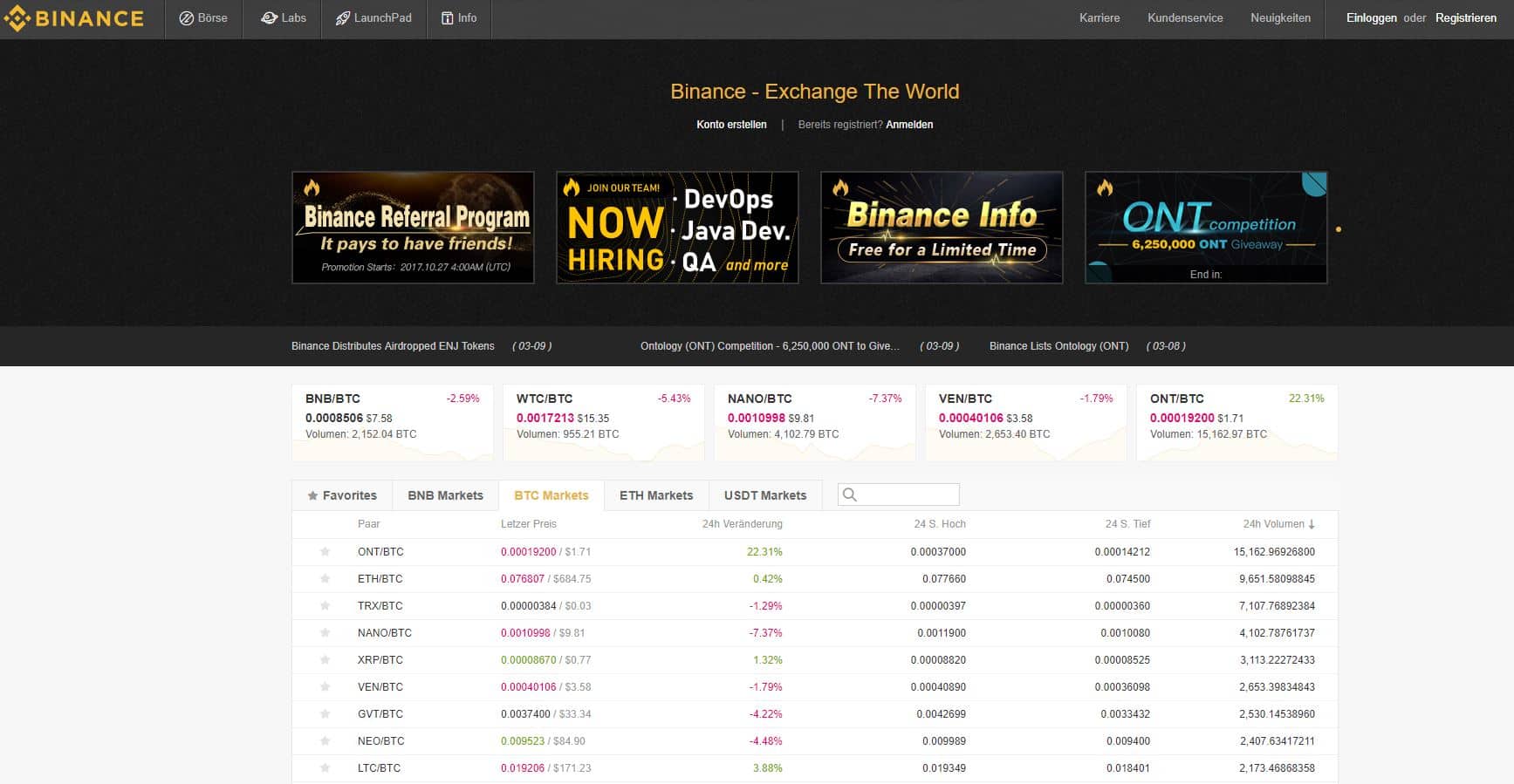
Task: Sort table by Paar column header
Action: pyautogui.click(x=368, y=524)
